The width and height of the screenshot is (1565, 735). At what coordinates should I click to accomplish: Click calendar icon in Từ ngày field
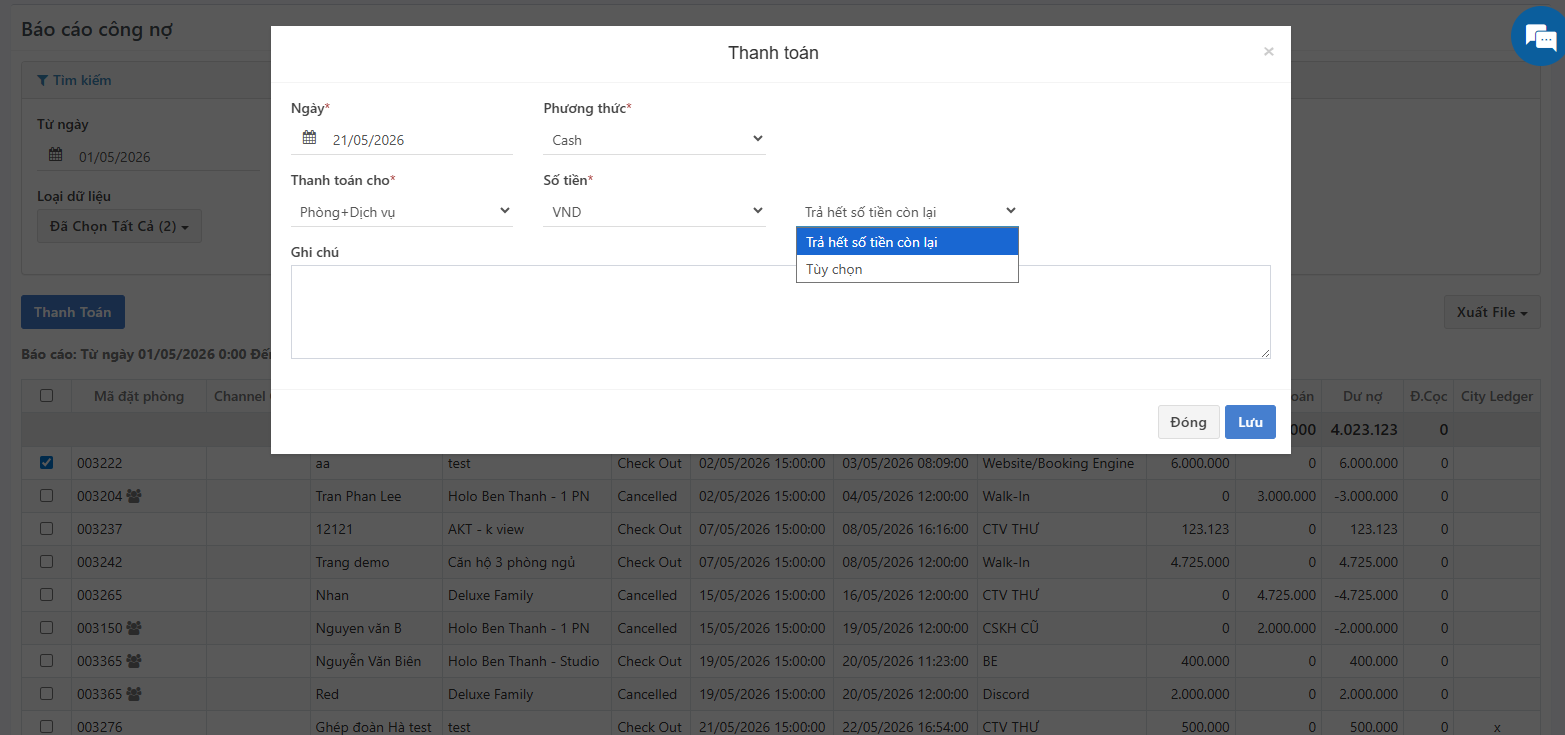(55, 155)
